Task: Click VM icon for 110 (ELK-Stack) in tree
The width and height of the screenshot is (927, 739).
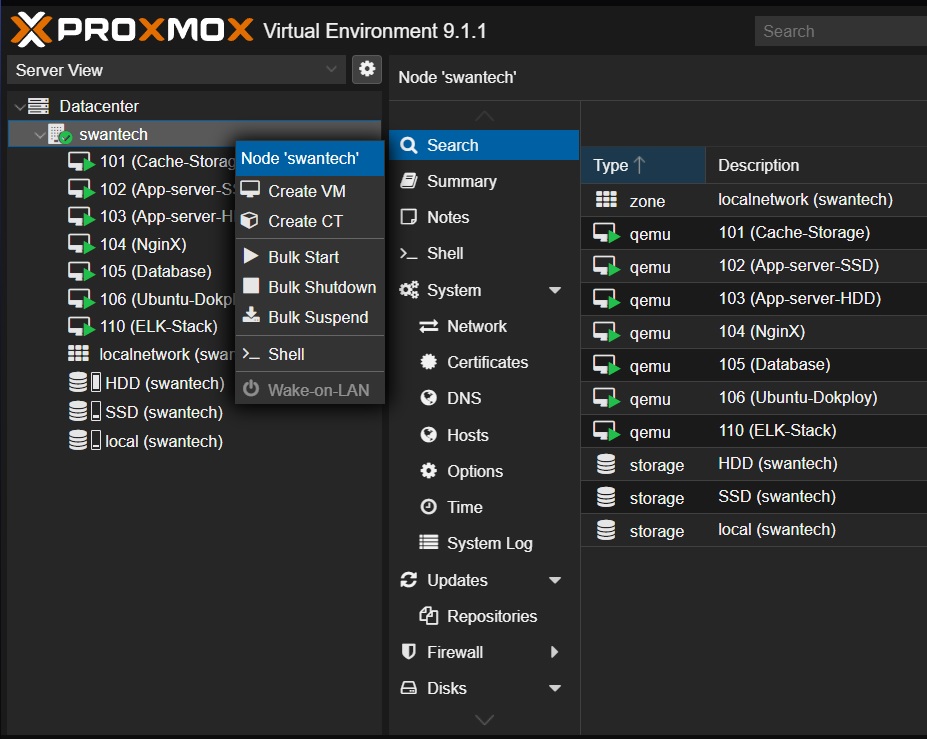Action: coord(81,326)
